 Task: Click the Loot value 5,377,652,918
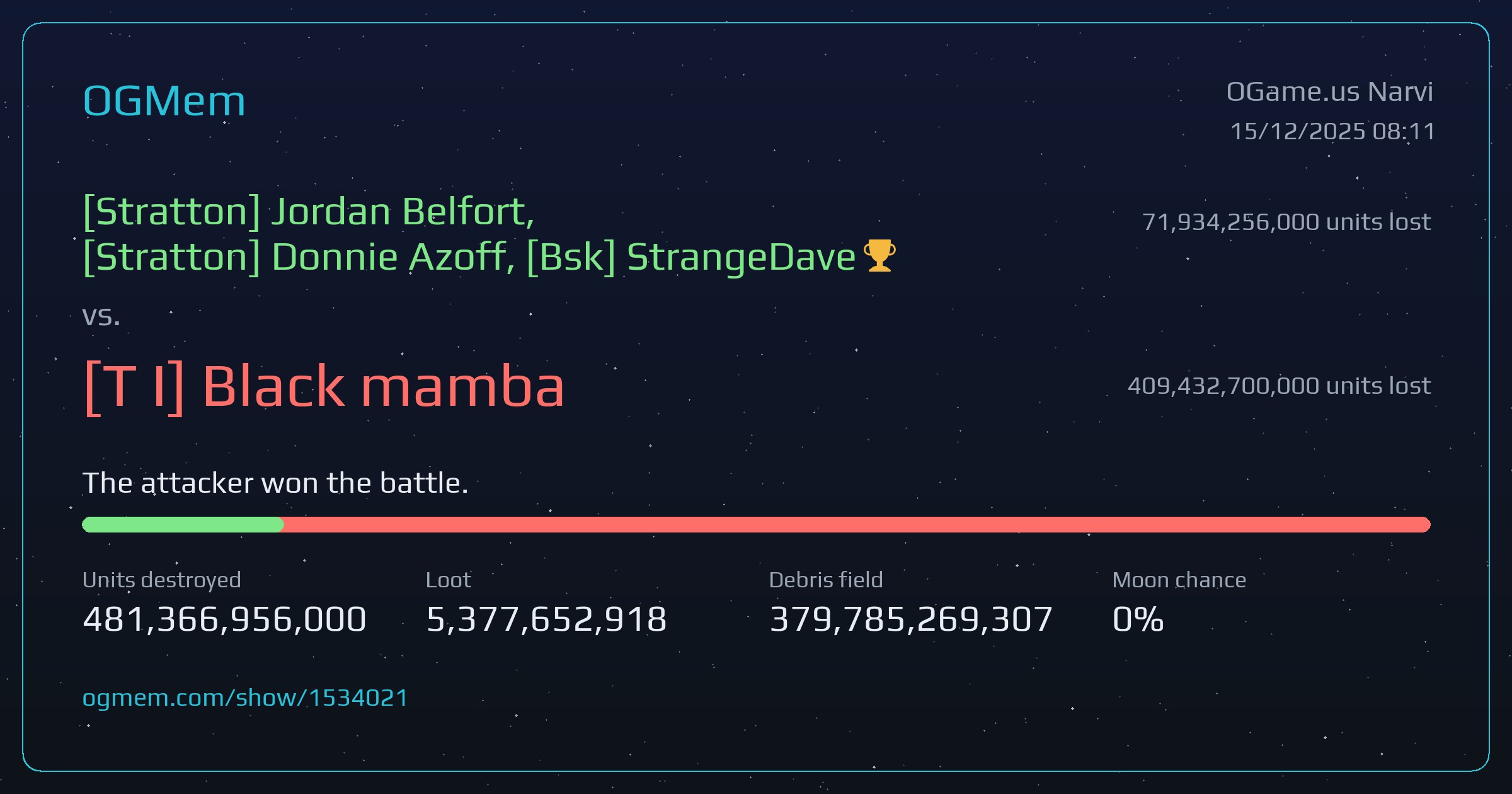click(x=546, y=619)
